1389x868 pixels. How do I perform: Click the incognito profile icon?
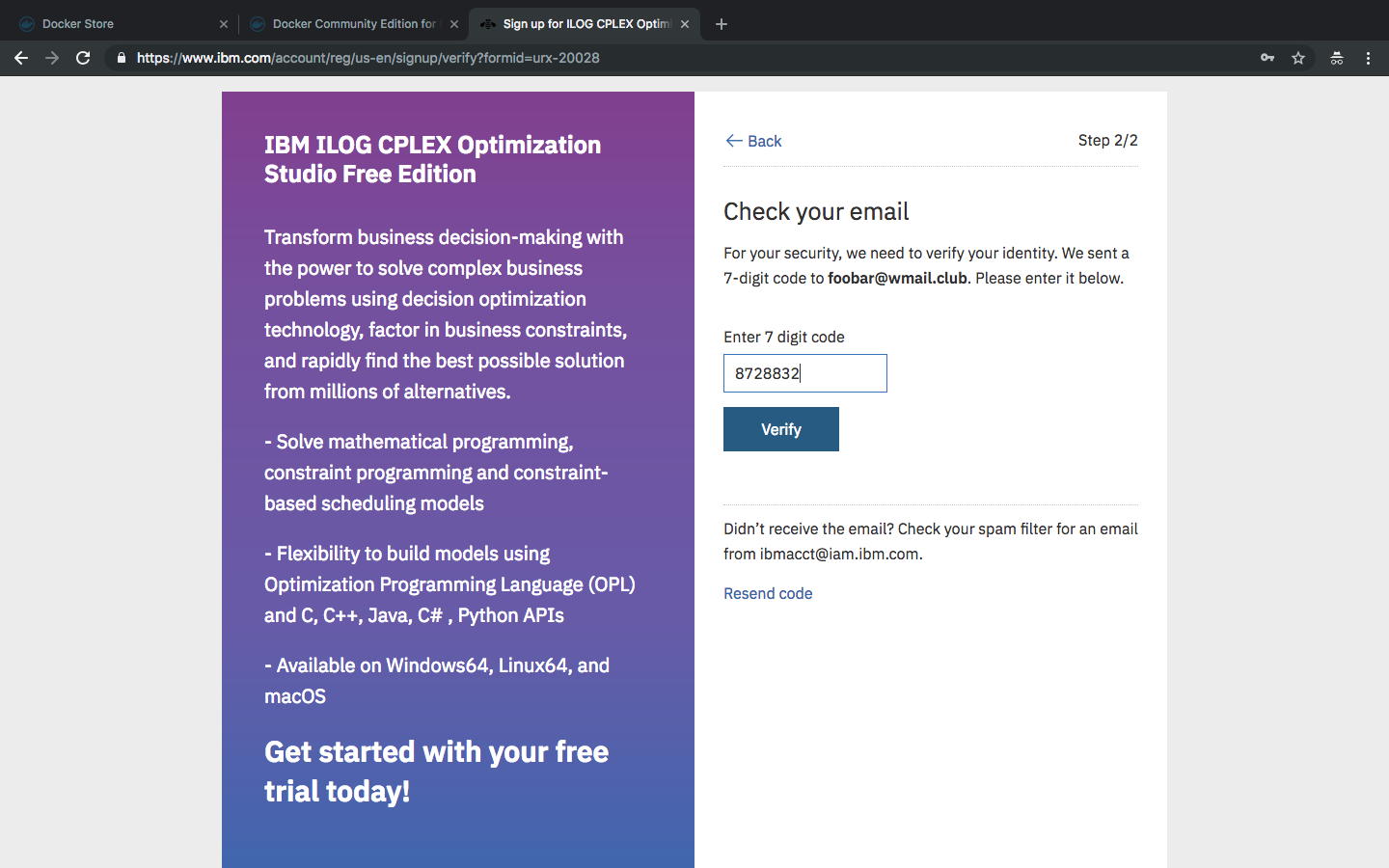pyautogui.click(x=1337, y=58)
